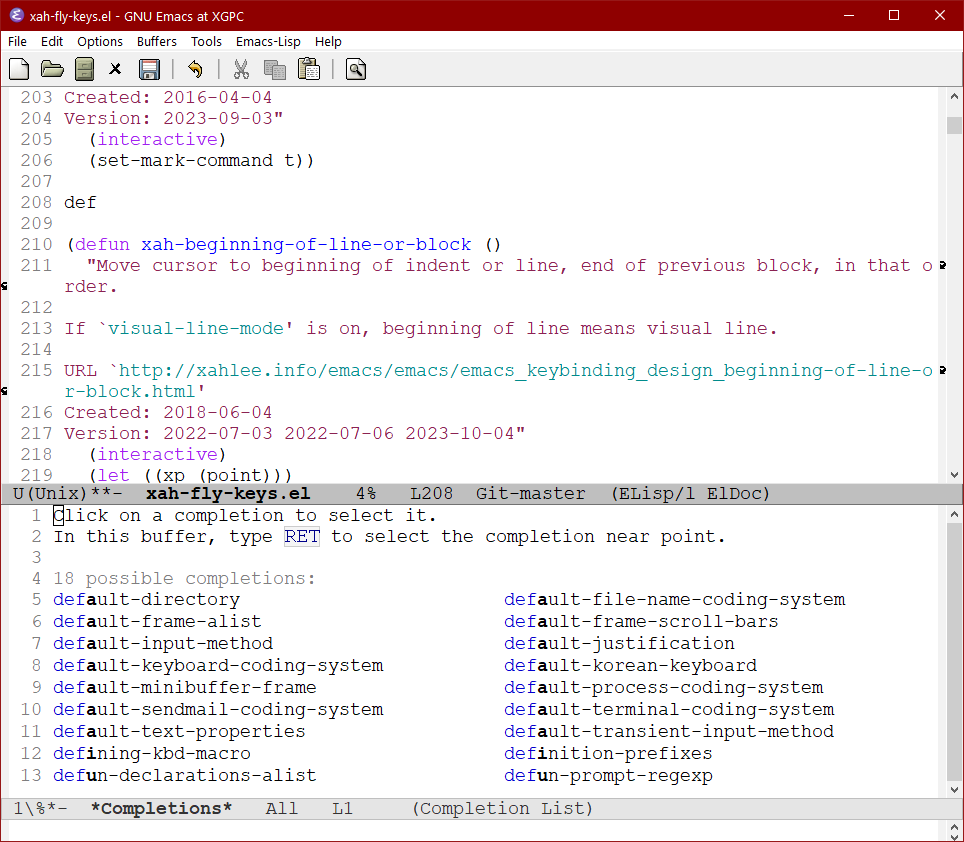Create a new file using the toolbar

[x=18, y=69]
